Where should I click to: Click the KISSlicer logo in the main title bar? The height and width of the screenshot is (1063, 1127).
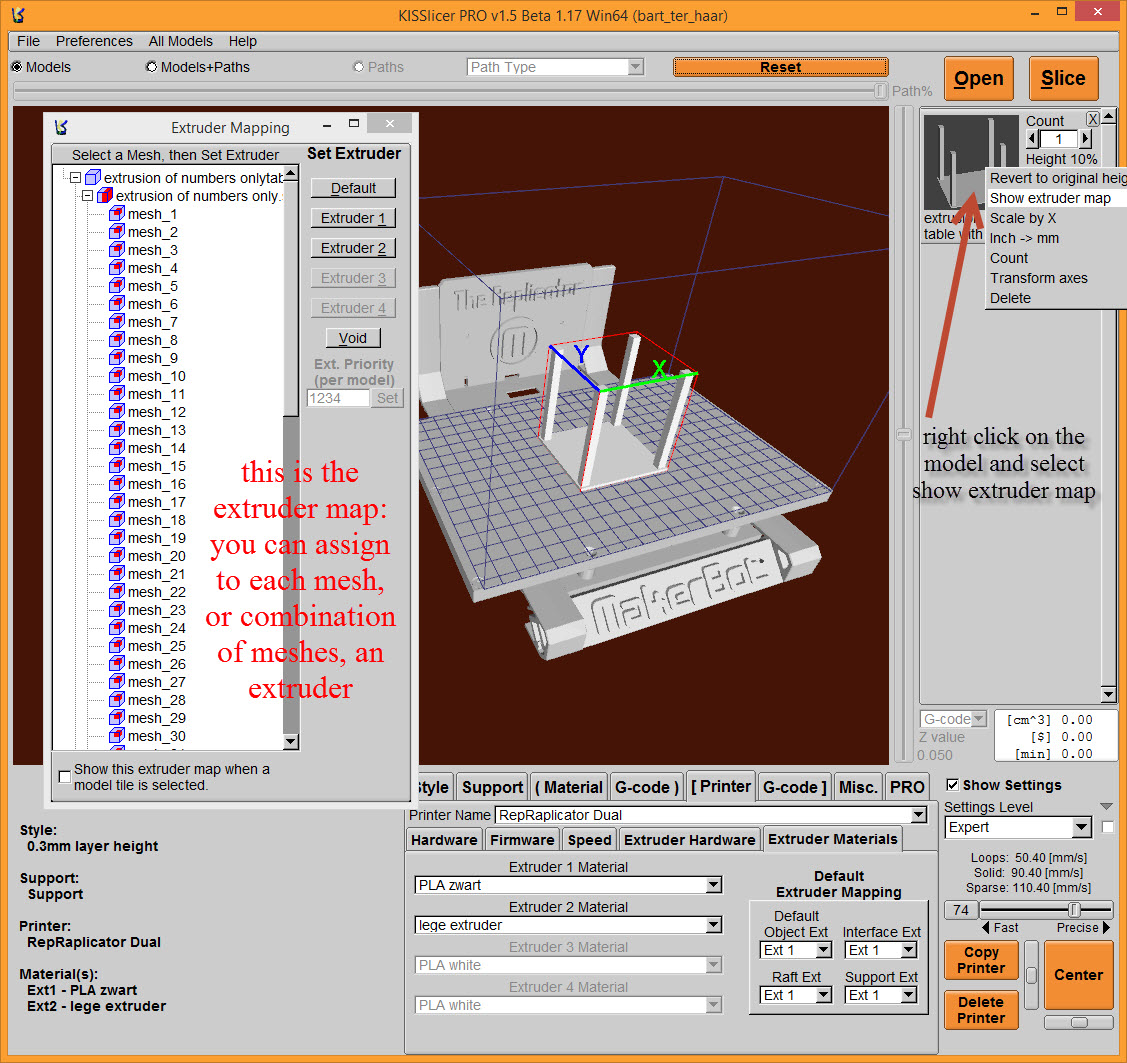18,15
